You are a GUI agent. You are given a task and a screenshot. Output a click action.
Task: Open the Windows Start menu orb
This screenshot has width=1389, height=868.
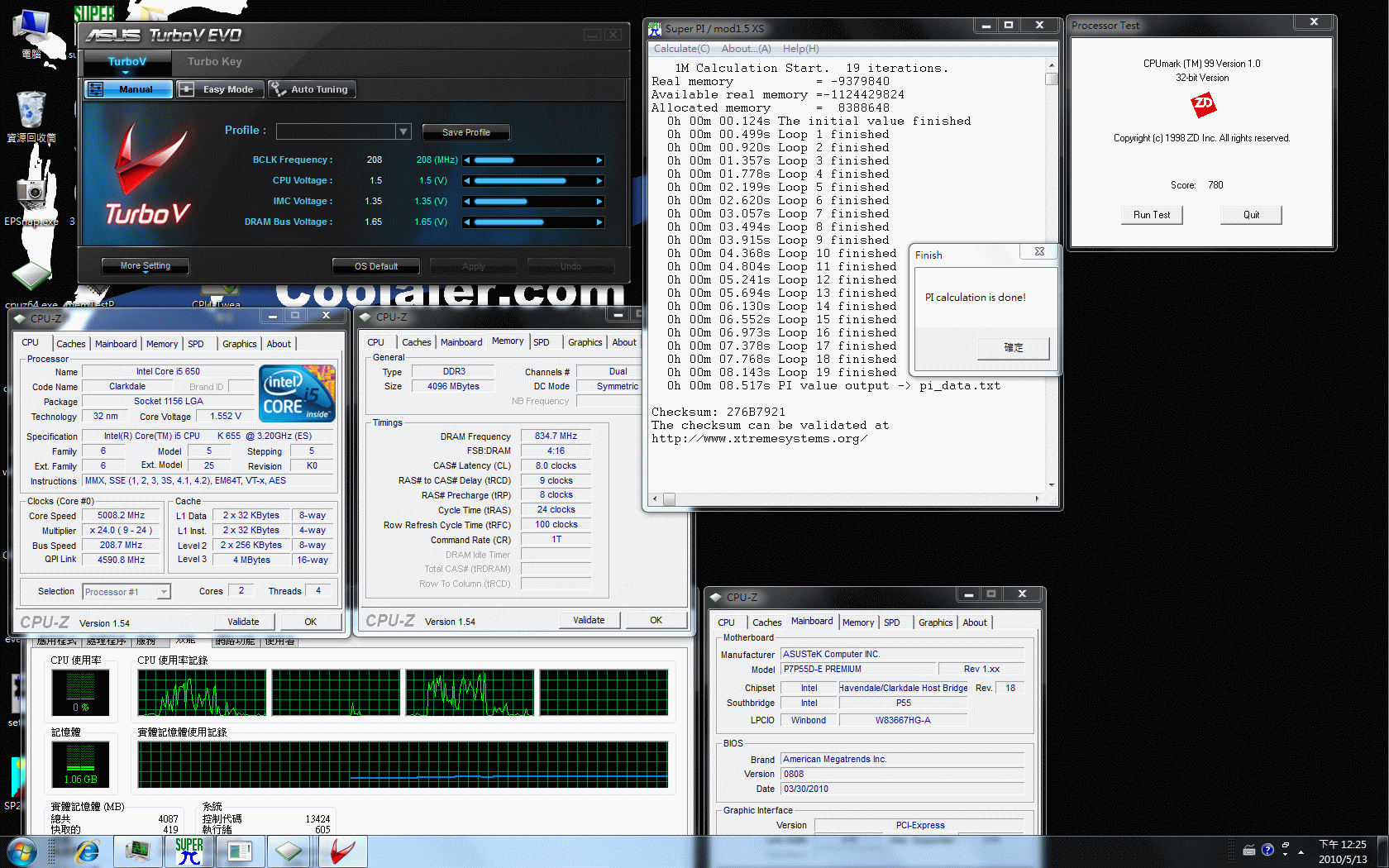coord(22,851)
